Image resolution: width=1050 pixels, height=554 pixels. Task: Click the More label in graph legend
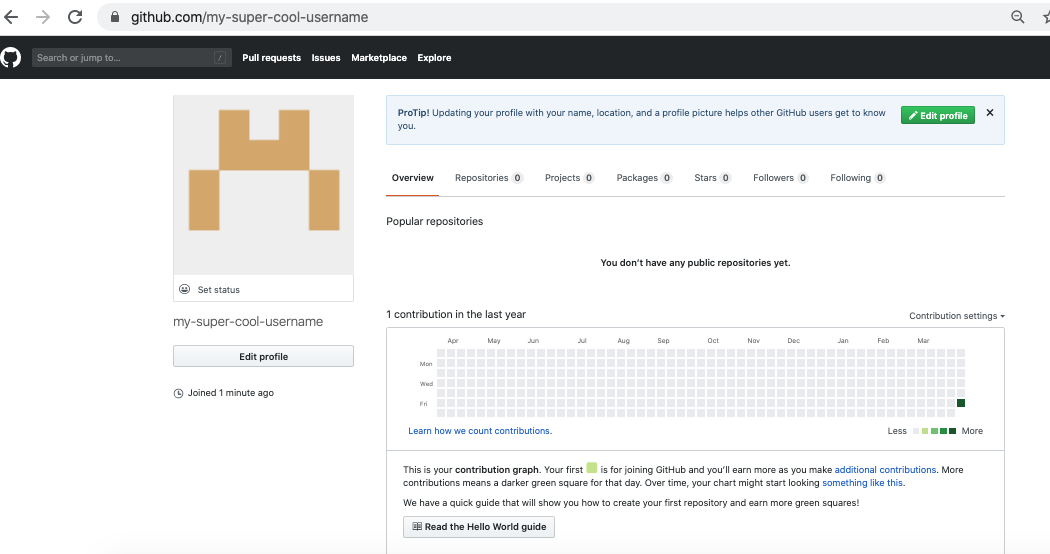[x=972, y=431]
